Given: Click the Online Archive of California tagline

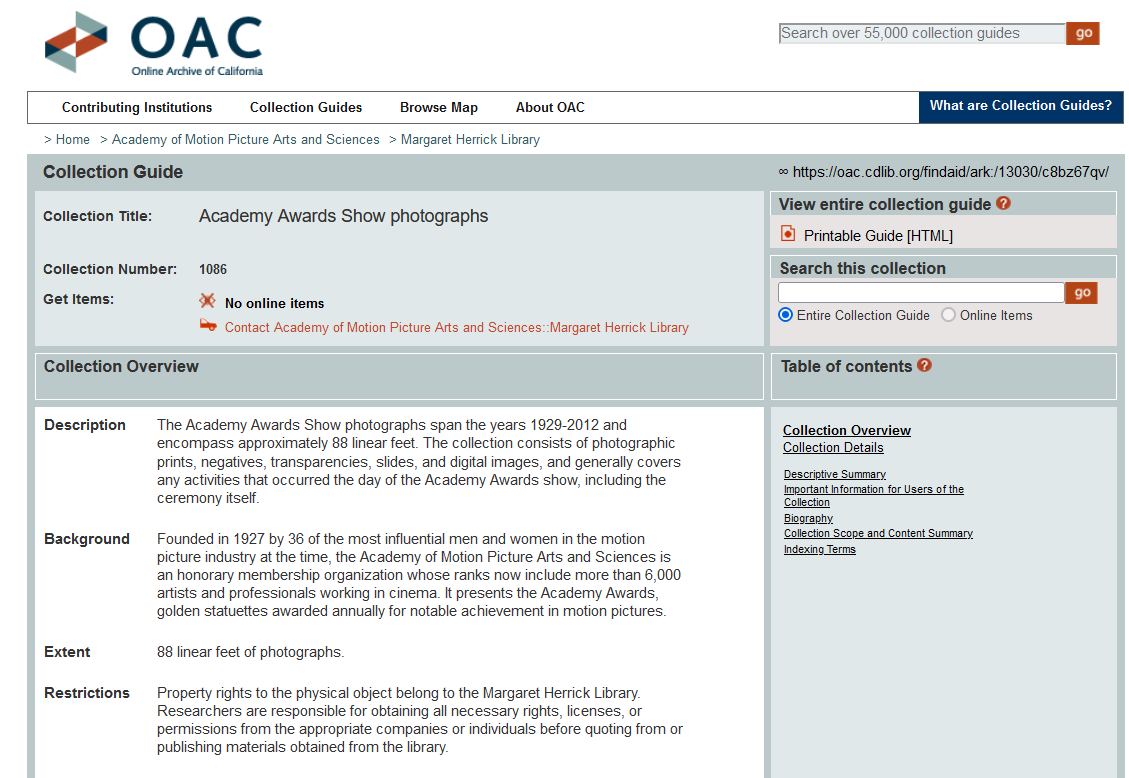Looking at the screenshot, I should click(x=197, y=71).
